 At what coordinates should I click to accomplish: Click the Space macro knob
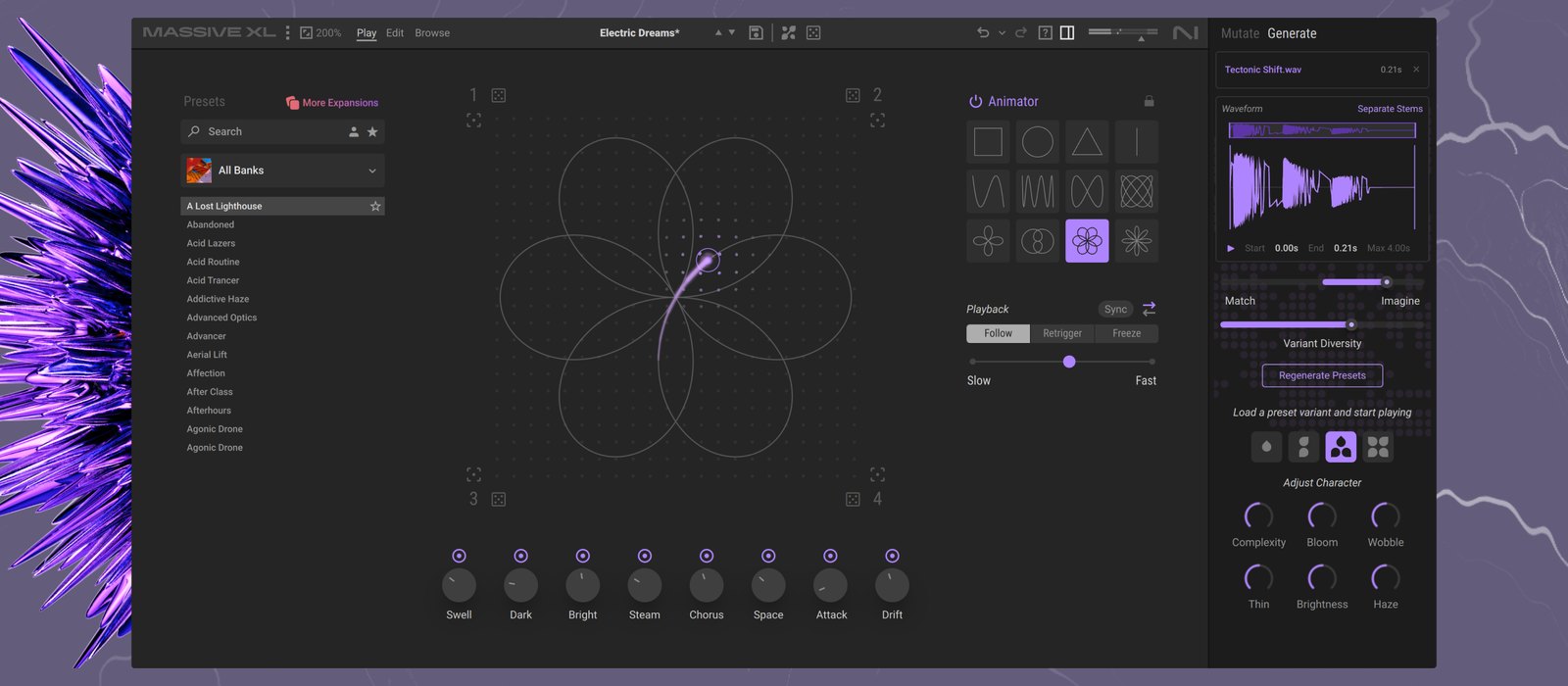click(768, 585)
